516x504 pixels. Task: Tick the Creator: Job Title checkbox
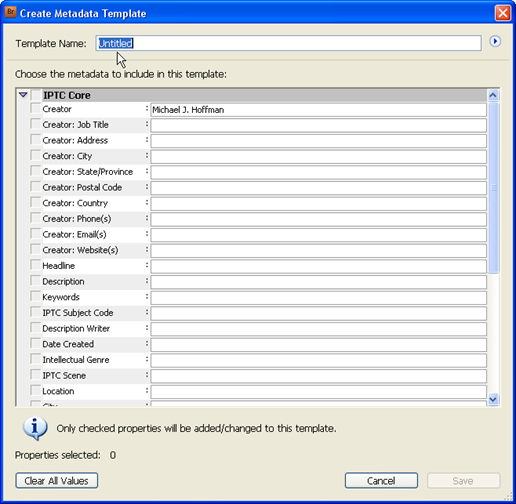click(35, 124)
